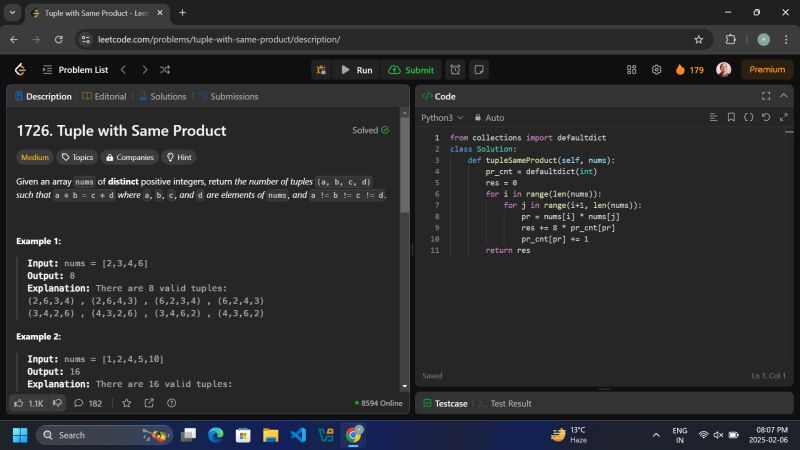Reload the page
The width and height of the screenshot is (800, 450).
(59, 39)
